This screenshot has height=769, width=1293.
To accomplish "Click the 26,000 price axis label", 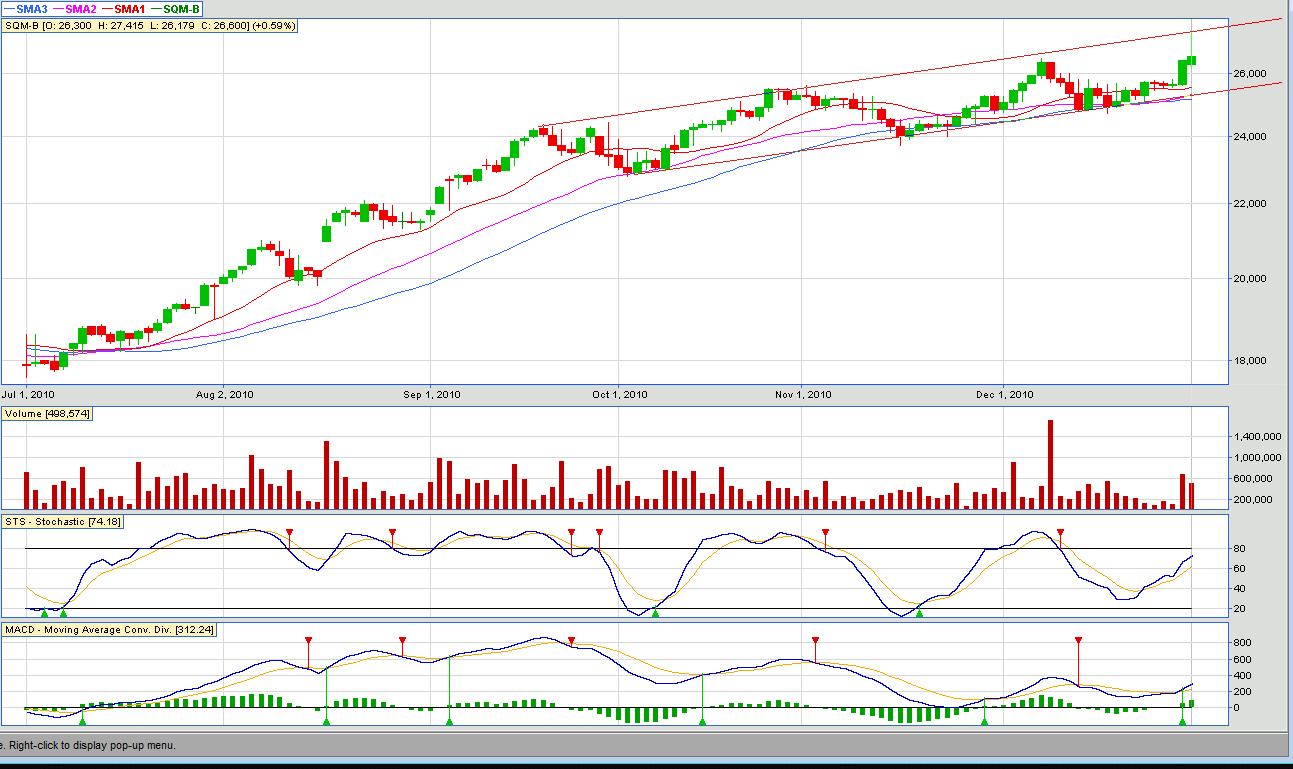I will coord(1254,74).
